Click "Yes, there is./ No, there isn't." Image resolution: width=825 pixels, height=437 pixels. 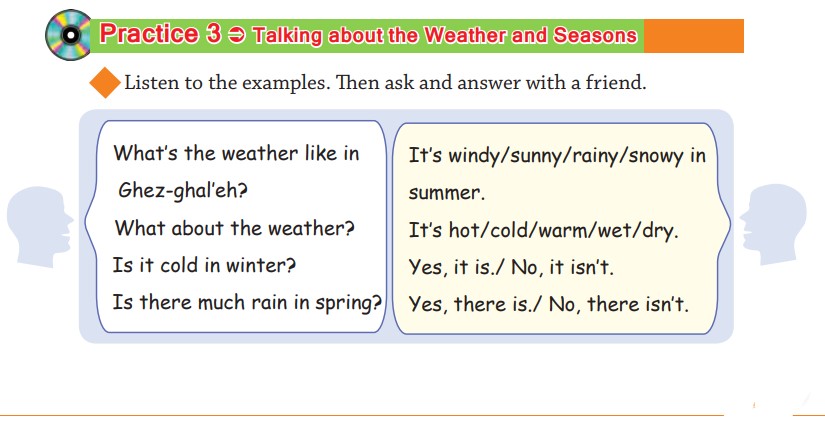549,305
